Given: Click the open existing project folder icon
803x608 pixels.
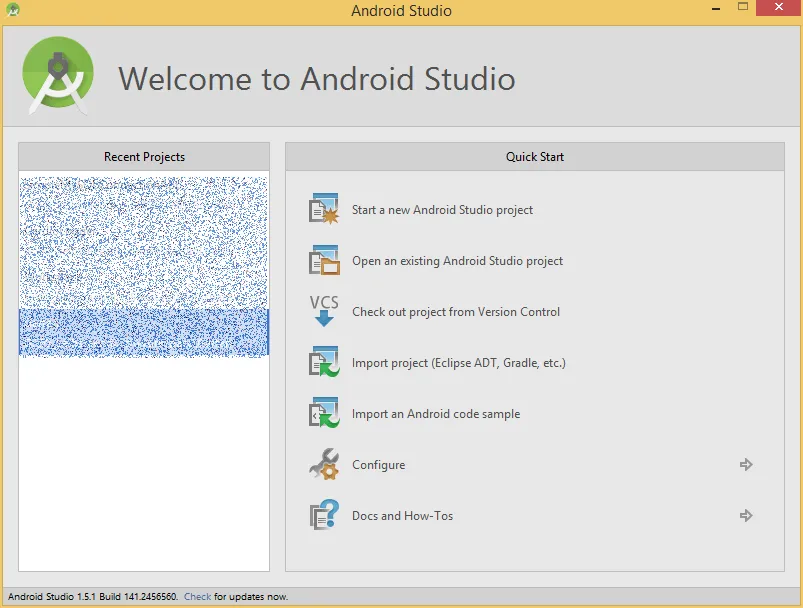Looking at the screenshot, I should 324,261.
